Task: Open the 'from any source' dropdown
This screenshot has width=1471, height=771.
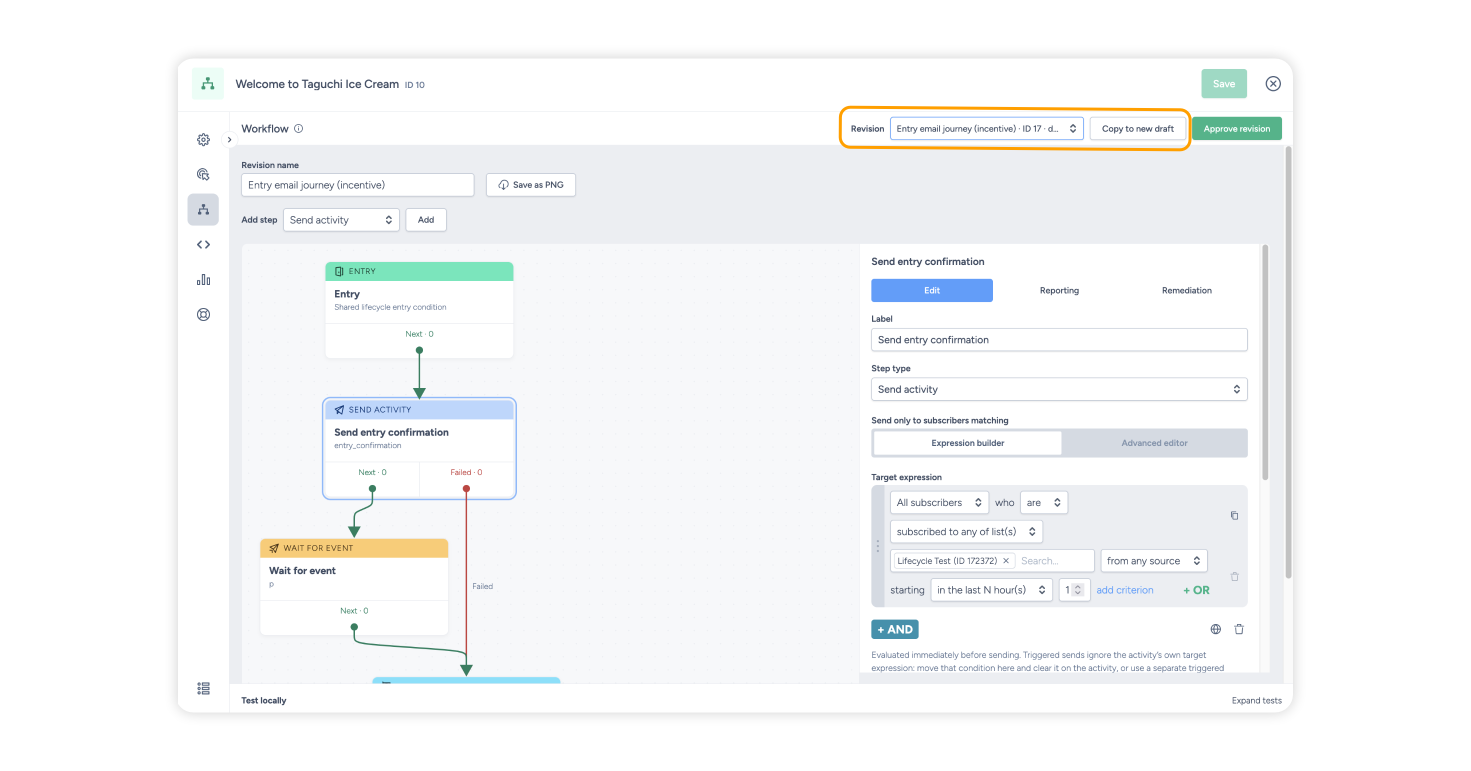Action: [1153, 561]
